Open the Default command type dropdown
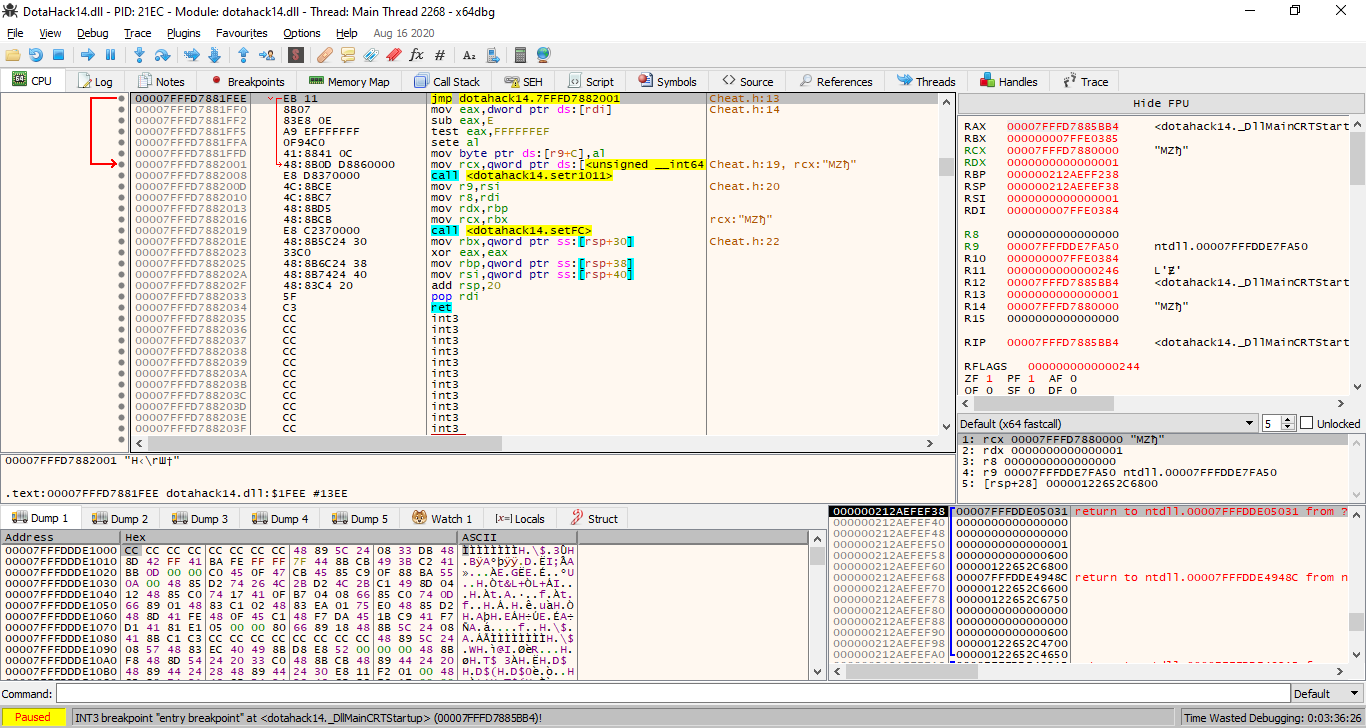The width and height of the screenshot is (1366, 728). tap(1325, 694)
